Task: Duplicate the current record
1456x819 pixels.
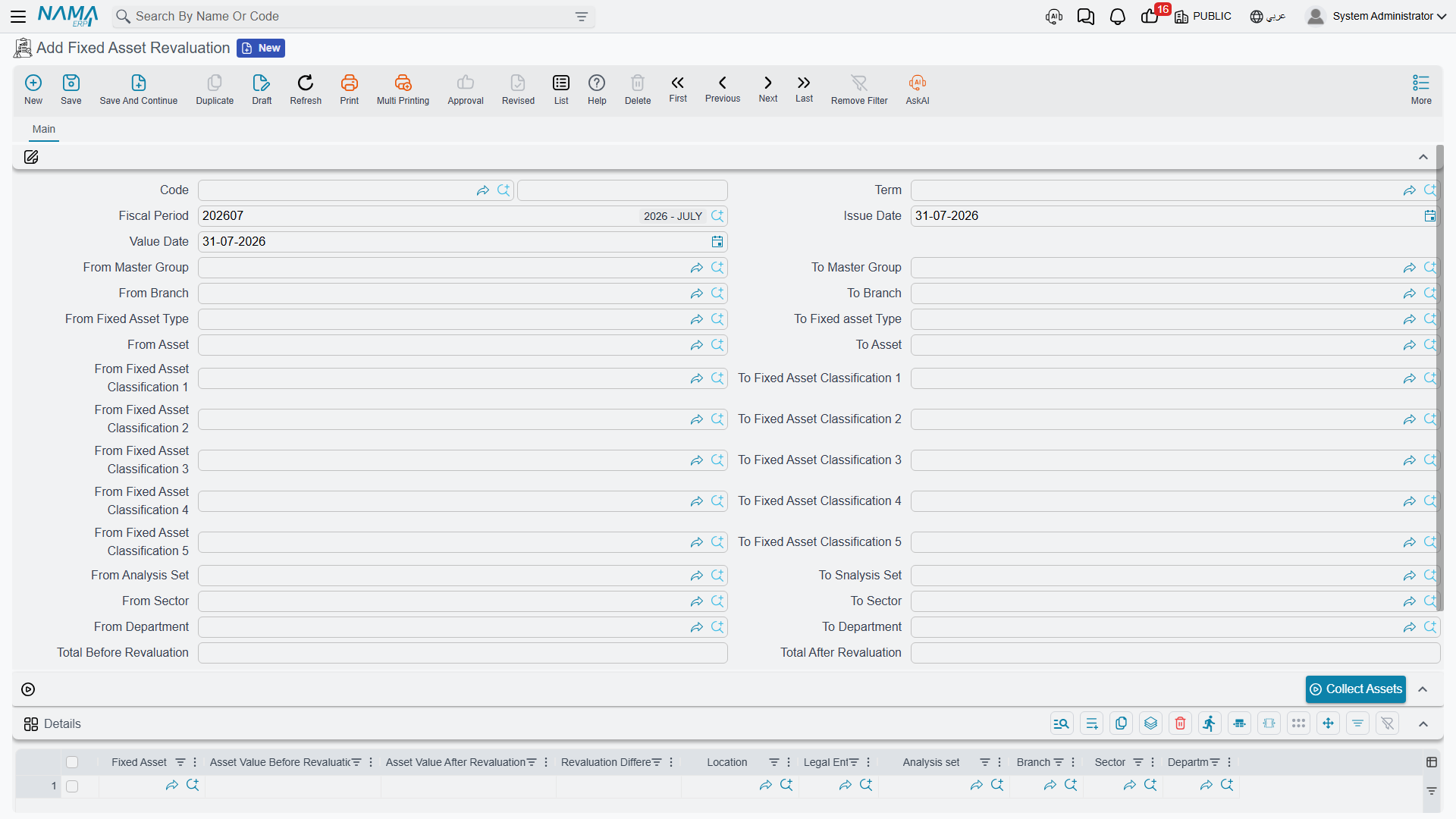Action: pos(215,89)
